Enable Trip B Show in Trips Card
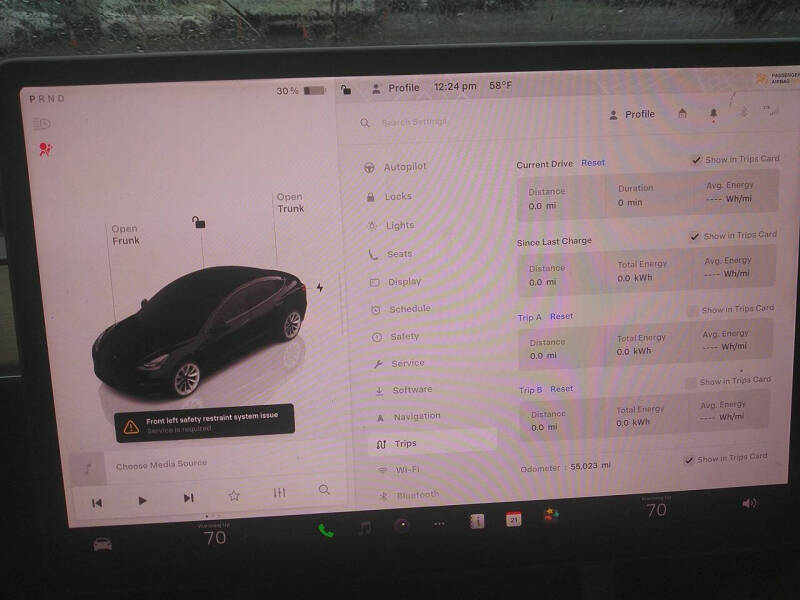800x600 pixels. (x=690, y=382)
